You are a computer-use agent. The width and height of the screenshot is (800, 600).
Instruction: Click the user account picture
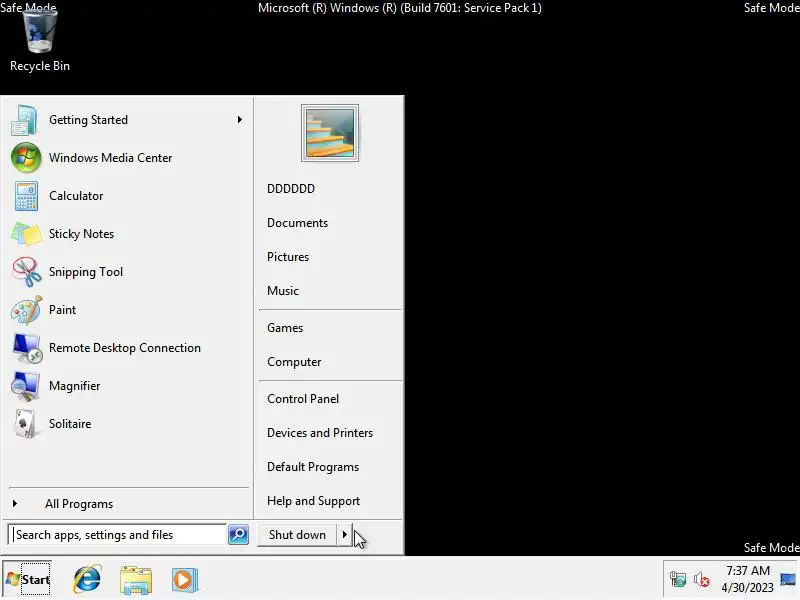pos(330,133)
